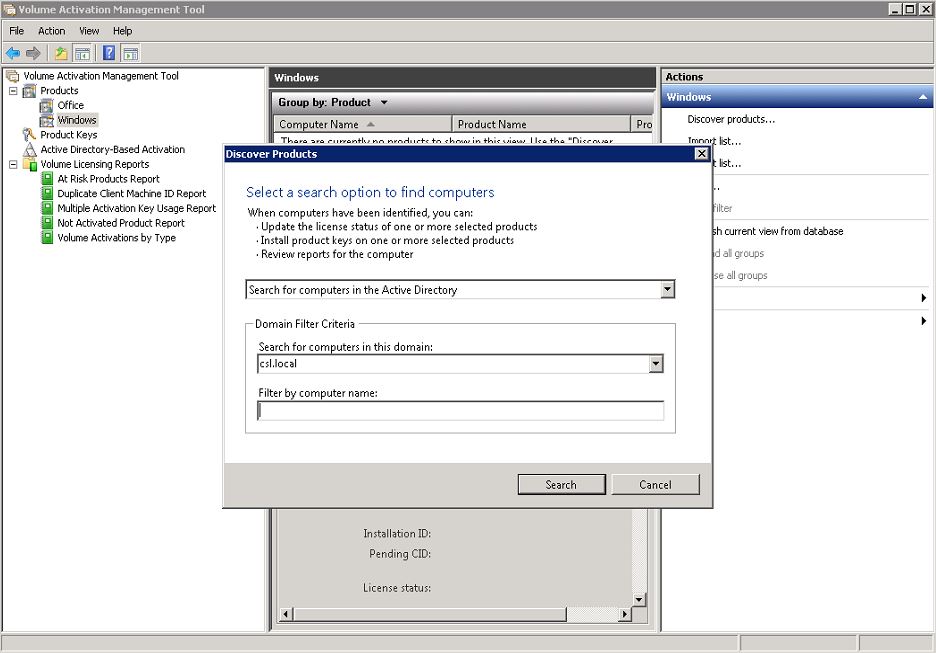The height and width of the screenshot is (653, 936).
Task: Click the Forward arrow toolbar icon
Action: click(33, 53)
